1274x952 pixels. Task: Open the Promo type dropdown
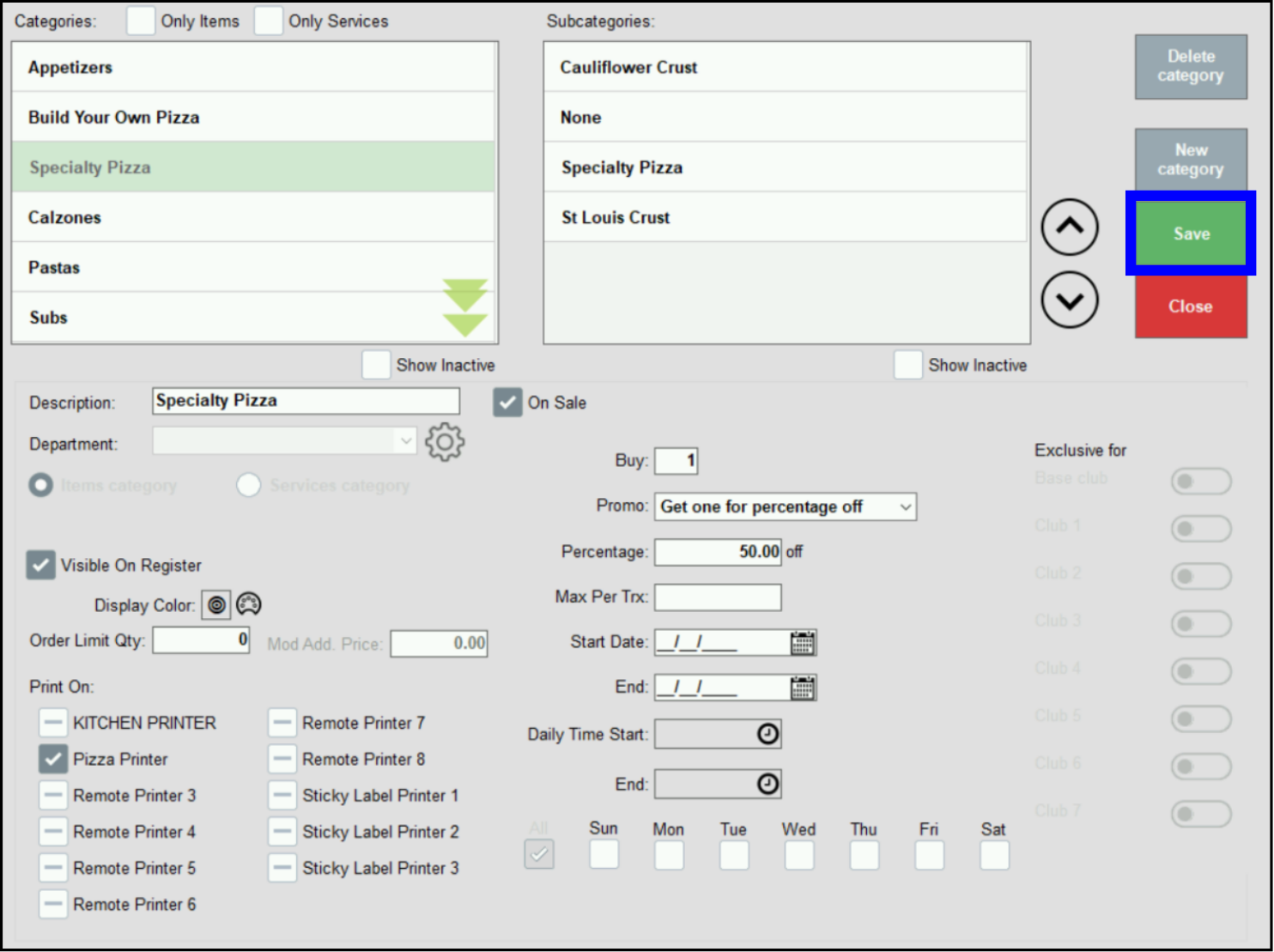[786, 506]
